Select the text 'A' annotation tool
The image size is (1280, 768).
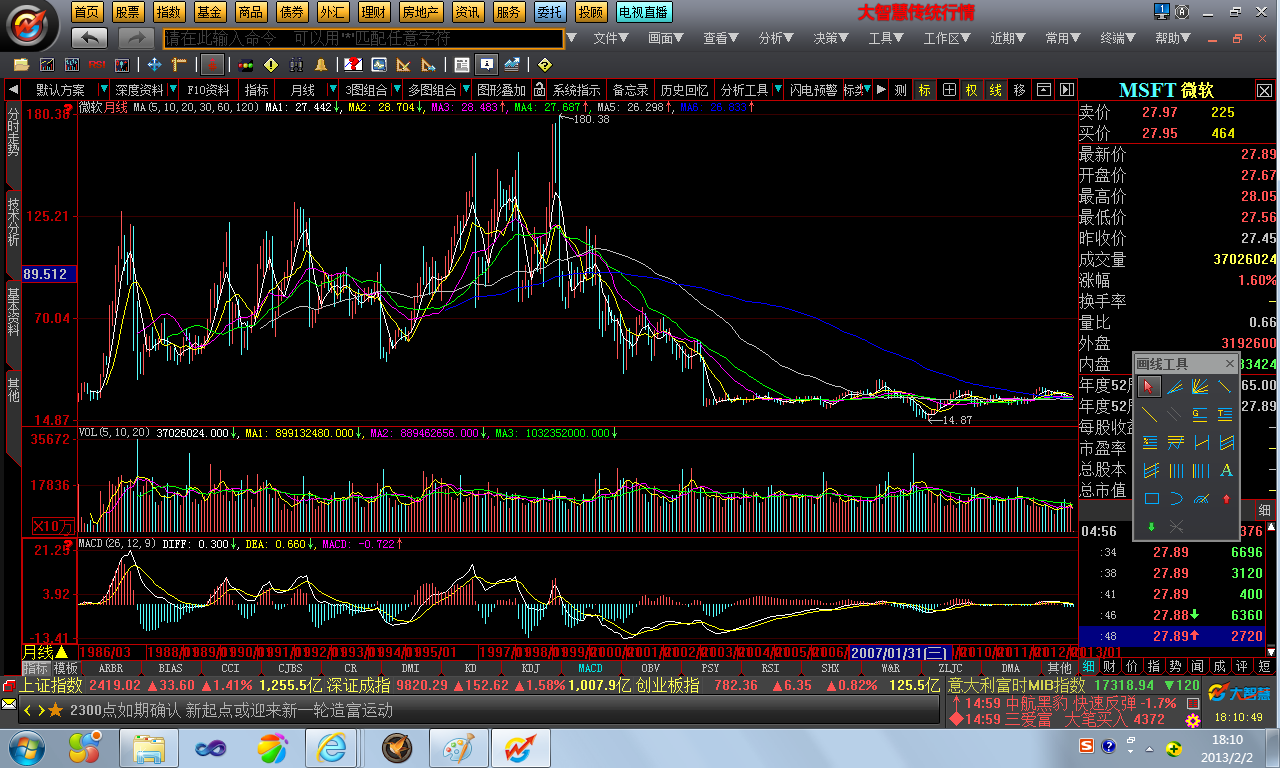(x=1226, y=471)
